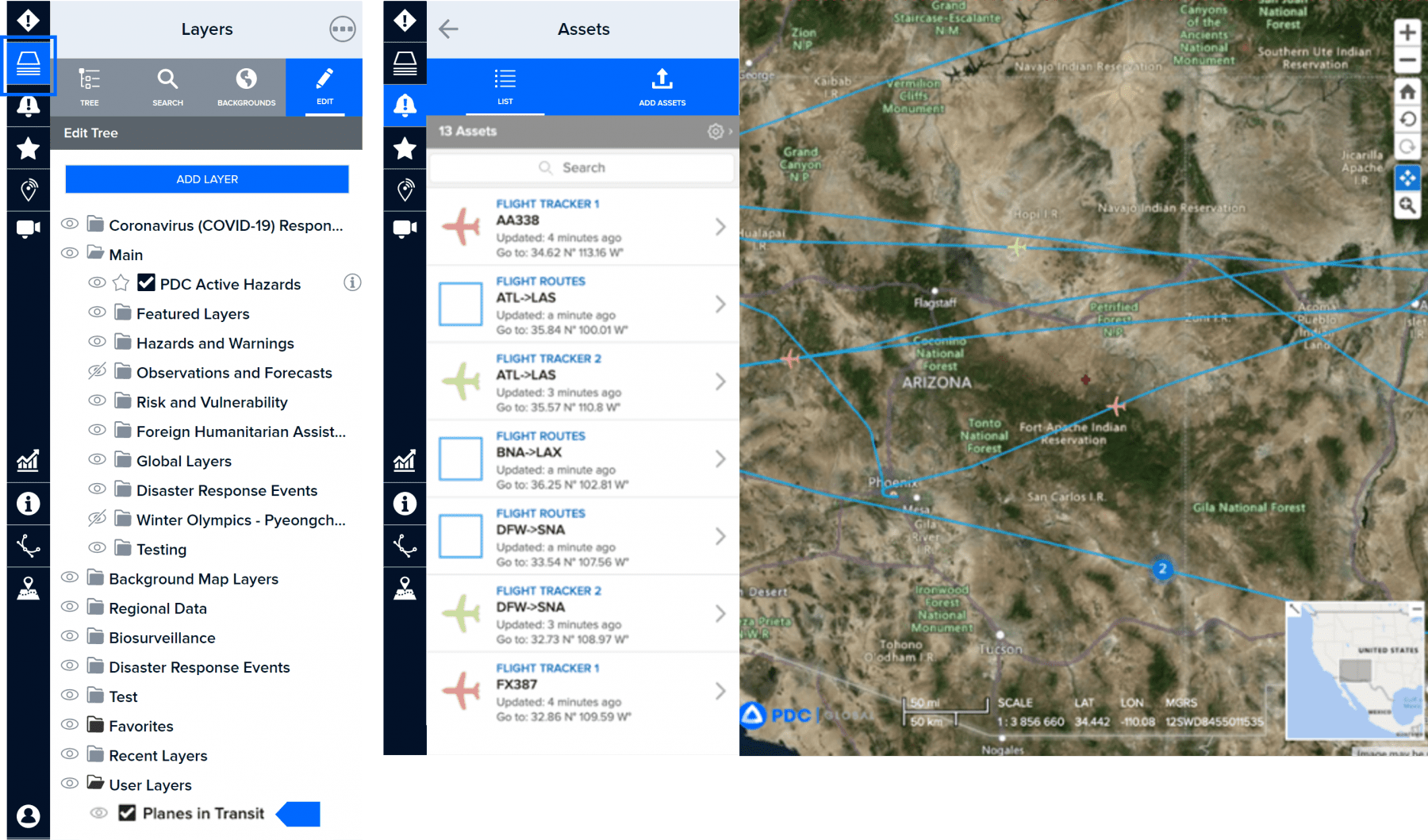Open the info icon in left toolbar
Screen dimensions: 1428x840
(29, 503)
